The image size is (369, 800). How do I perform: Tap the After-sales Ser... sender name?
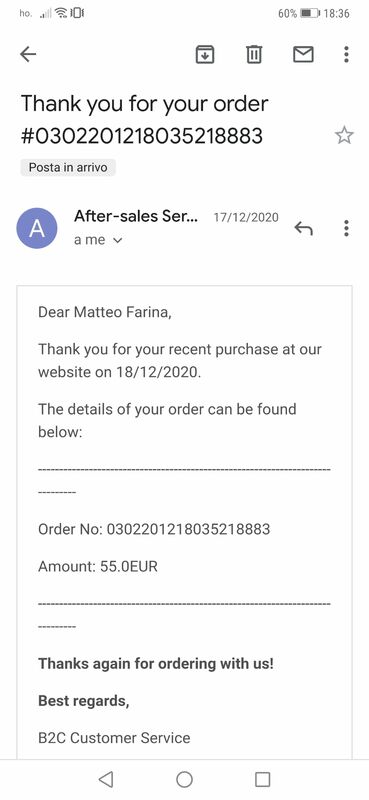point(135,216)
